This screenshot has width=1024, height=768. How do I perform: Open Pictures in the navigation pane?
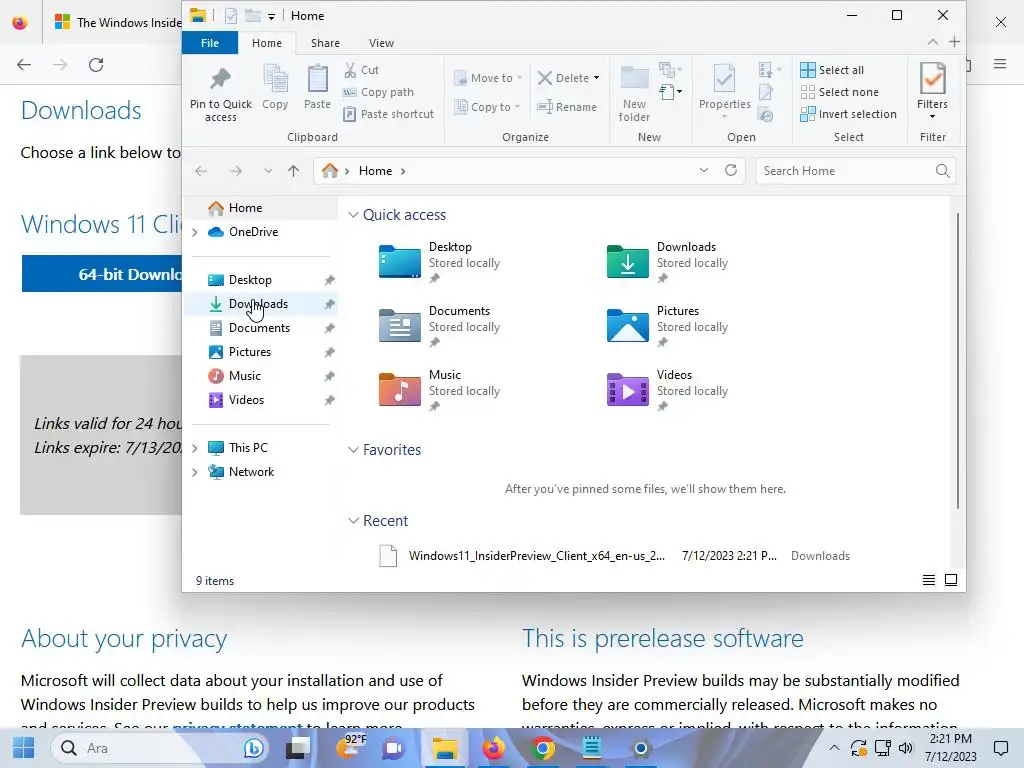click(261, 352)
